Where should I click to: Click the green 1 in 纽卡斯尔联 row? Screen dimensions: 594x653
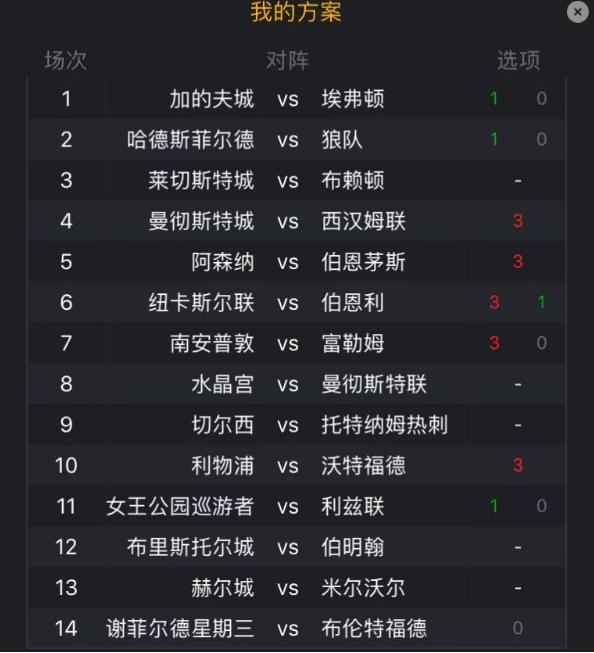click(x=541, y=302)
